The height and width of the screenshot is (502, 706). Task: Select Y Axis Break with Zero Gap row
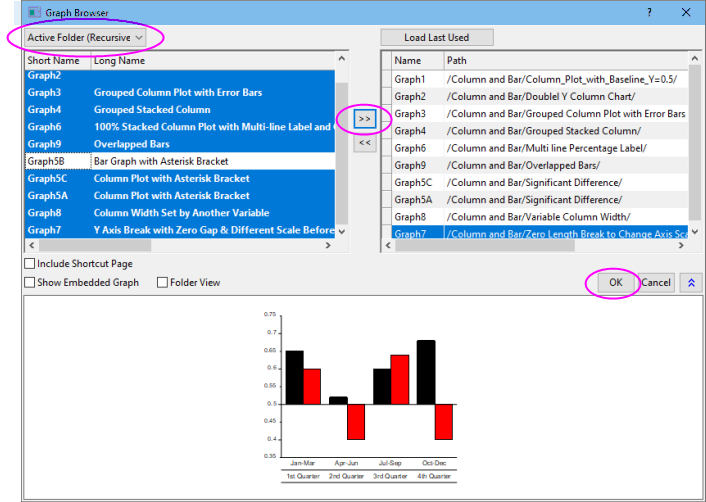[x=180, y=230]
